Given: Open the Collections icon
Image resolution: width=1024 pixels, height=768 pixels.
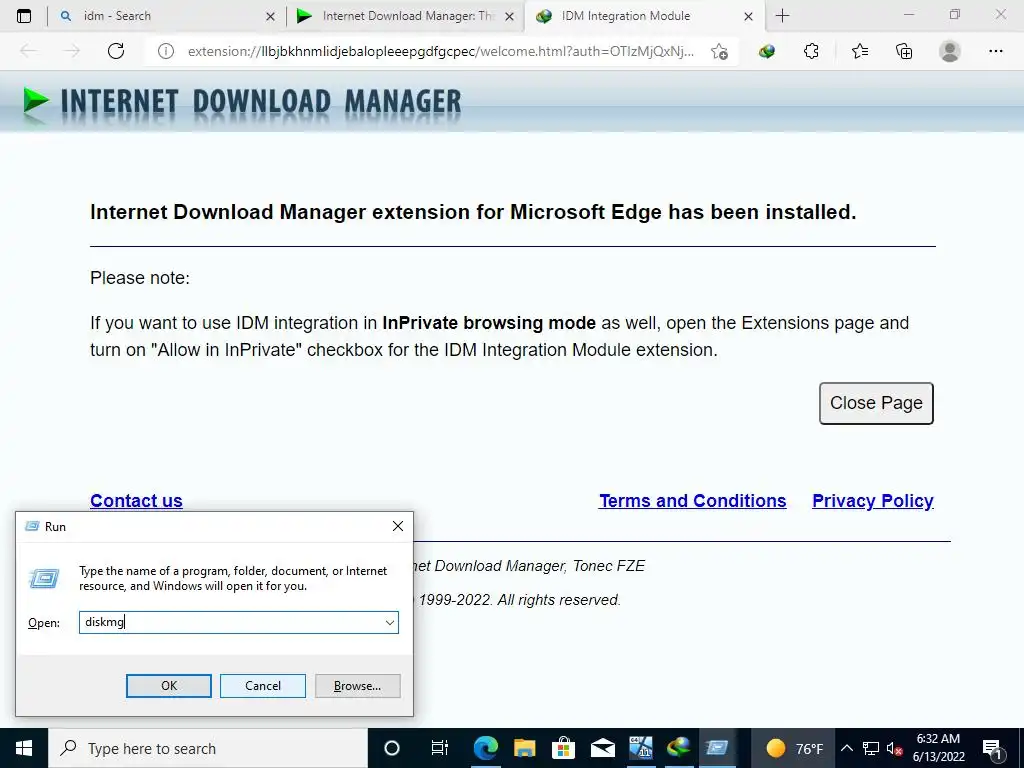Looking at the screenshot, I should click(904, 51).
